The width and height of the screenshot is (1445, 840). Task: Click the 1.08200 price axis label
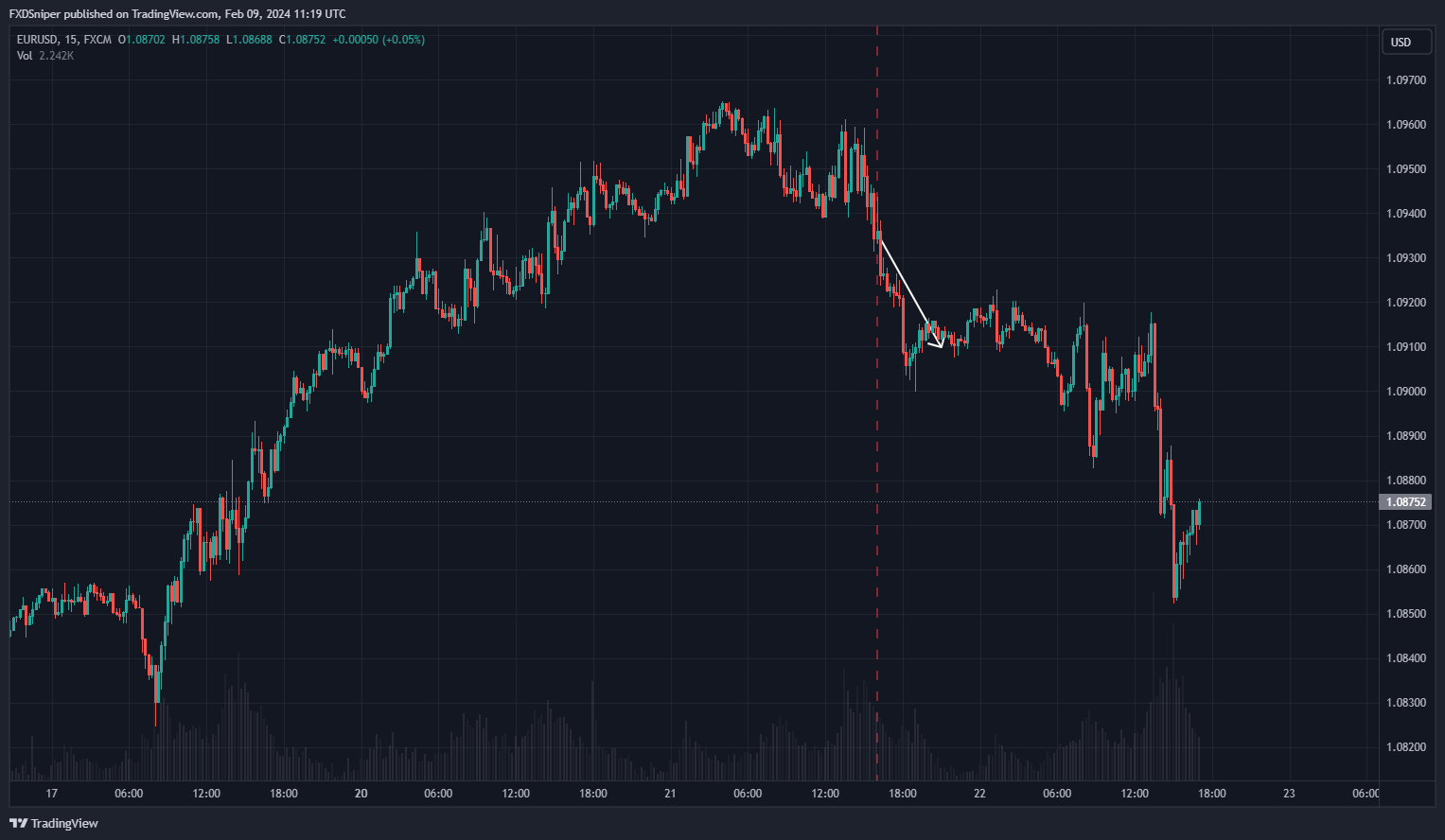tap(1405, 747)
